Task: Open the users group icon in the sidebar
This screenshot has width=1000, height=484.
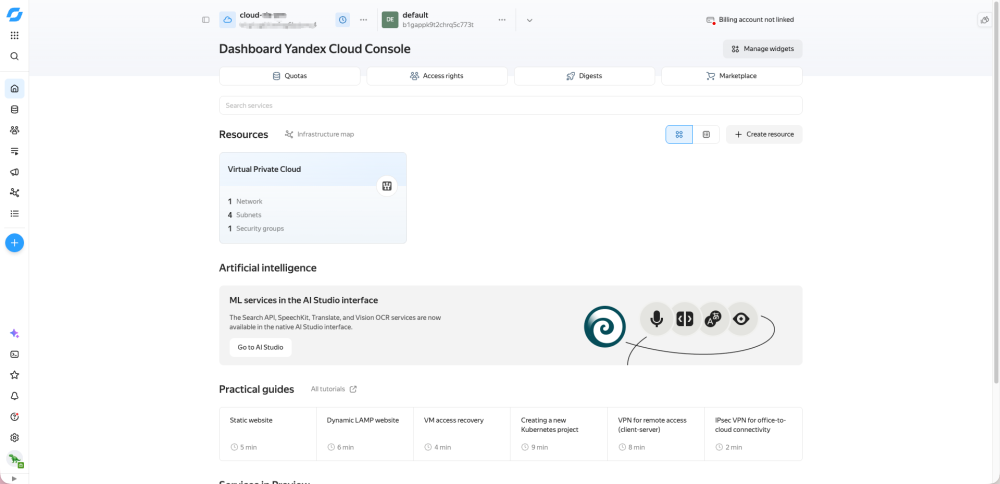Action: click(x=15, y=130)
